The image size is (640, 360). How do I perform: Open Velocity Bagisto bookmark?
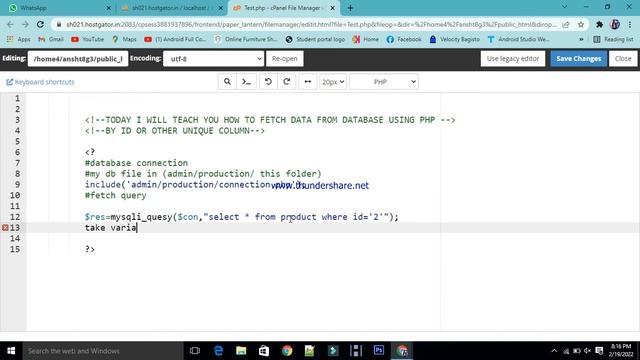[x=455, y=39]
